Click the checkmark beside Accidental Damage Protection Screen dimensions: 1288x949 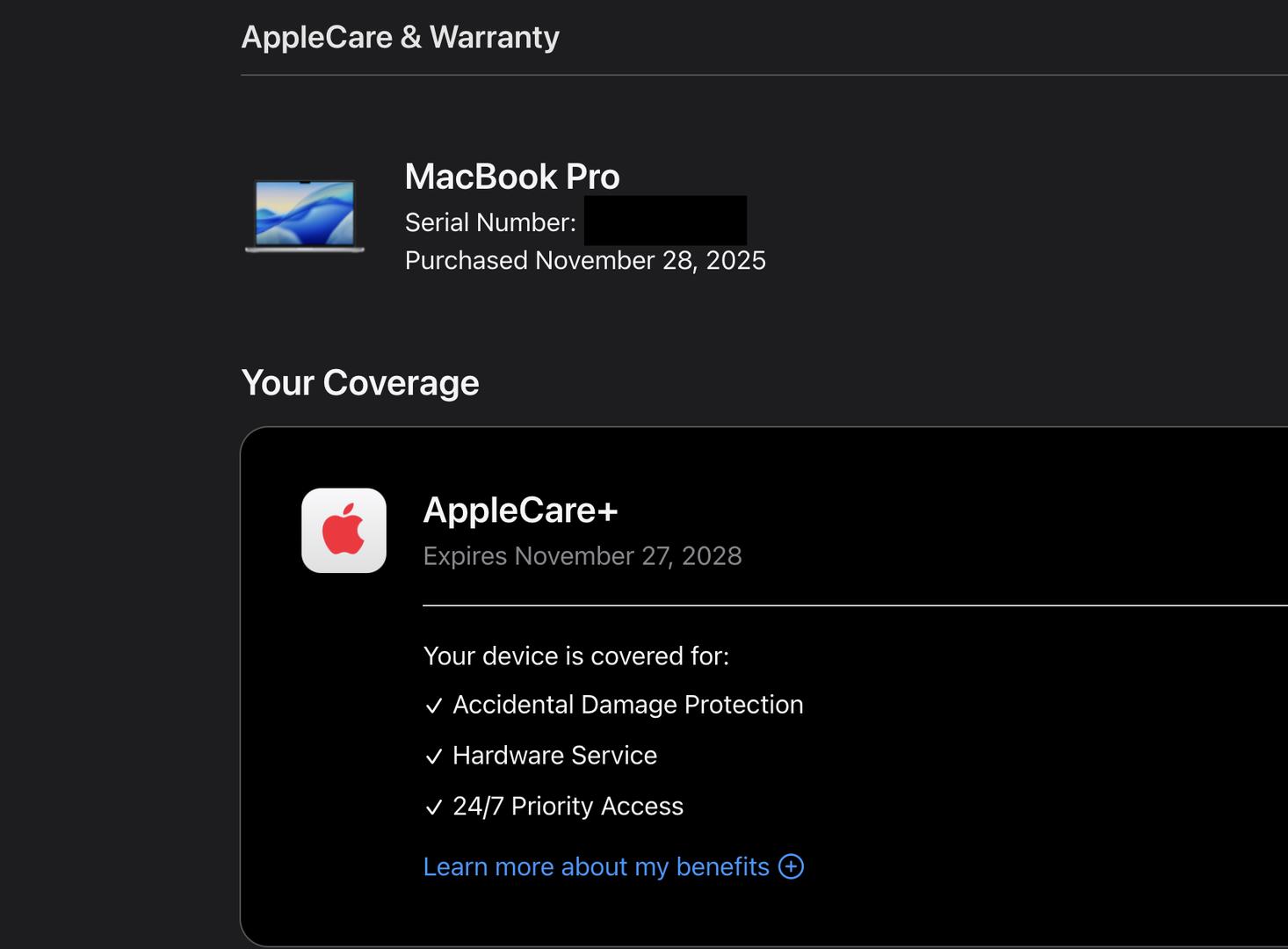[433, 706]
